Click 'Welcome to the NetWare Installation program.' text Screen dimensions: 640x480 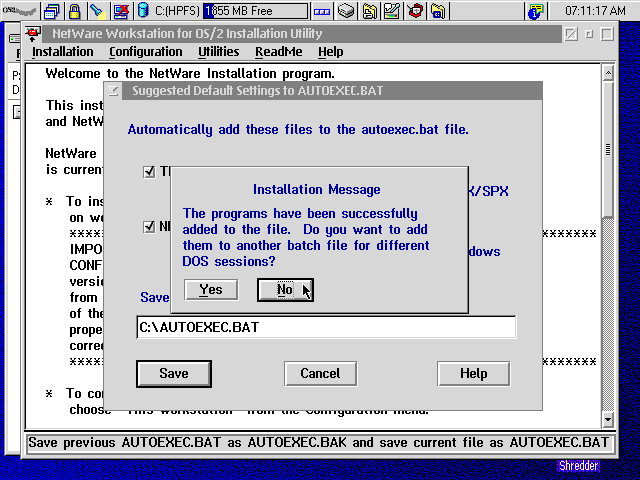pyautogui.click(x=190, y=74)
